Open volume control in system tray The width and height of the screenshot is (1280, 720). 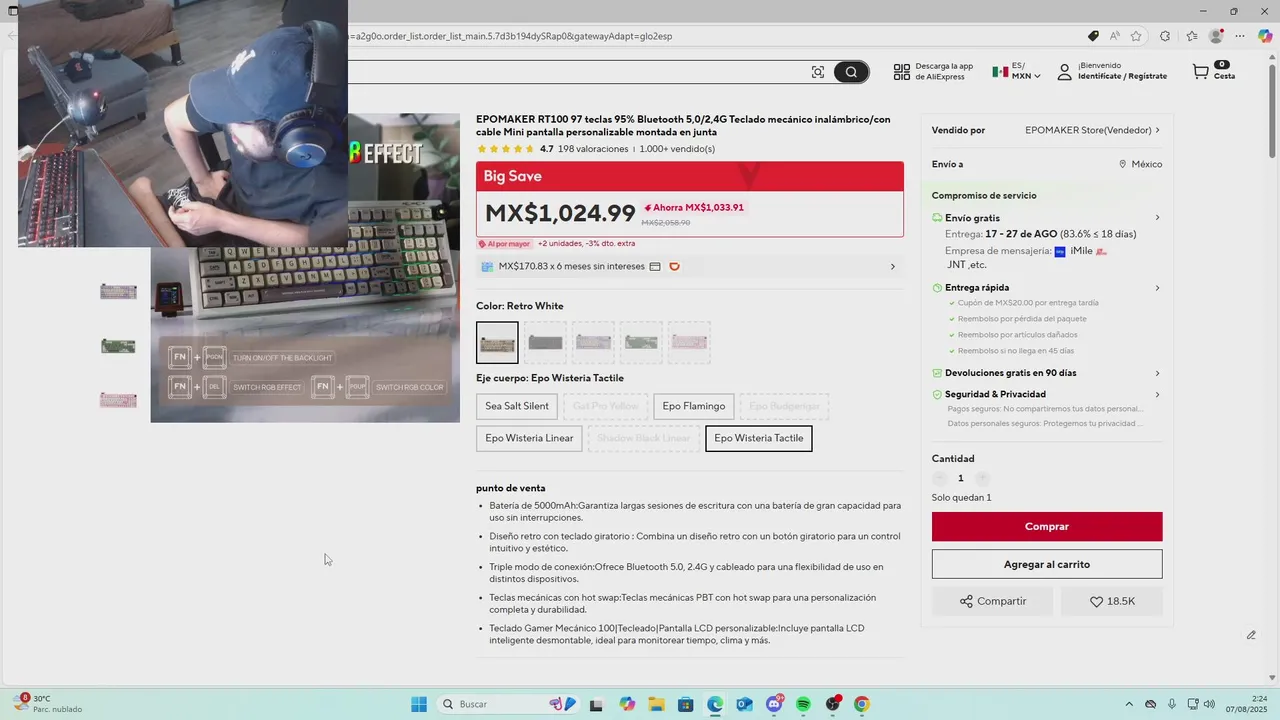coord(1209,704)
